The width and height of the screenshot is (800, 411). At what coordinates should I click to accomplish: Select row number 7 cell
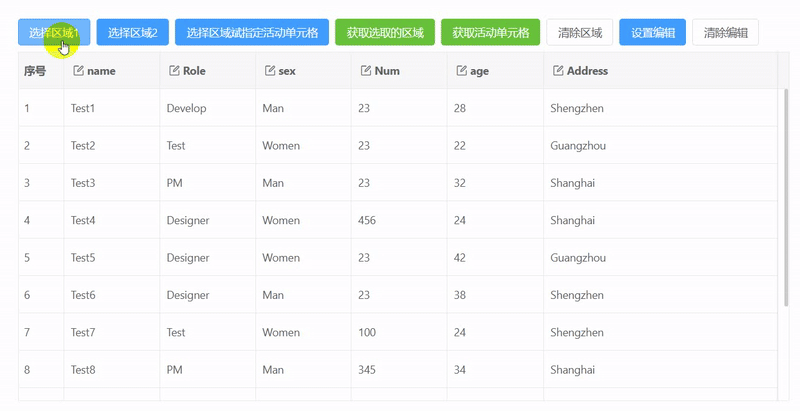pos(41,332)
